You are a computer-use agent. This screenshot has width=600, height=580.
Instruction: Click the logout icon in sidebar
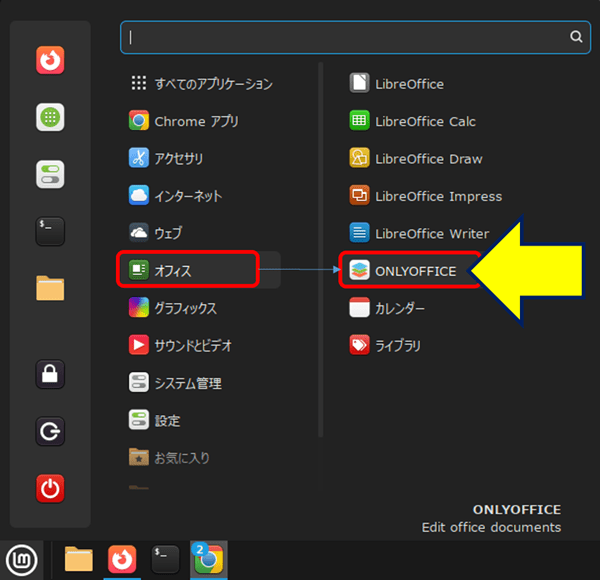tap(50, 432)
